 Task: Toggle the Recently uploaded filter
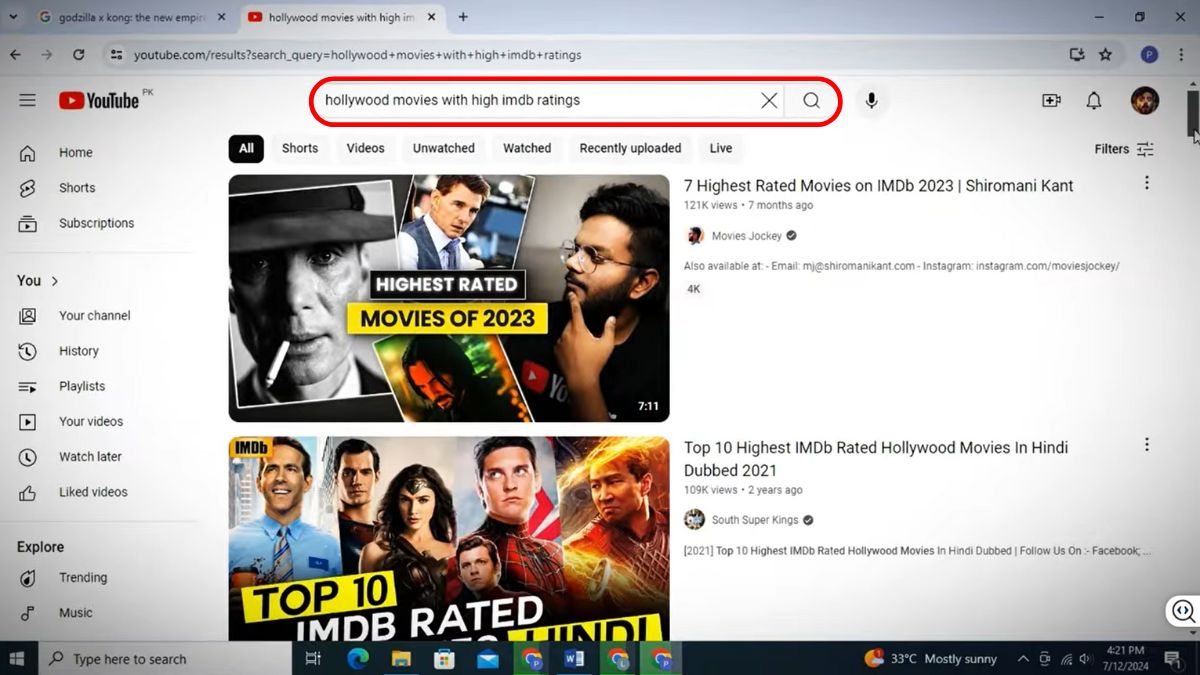coord(630,148)
